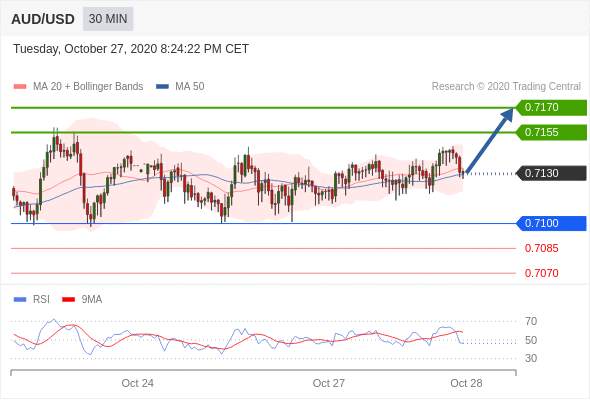Click the chart timestamp text

pos(131,49)
